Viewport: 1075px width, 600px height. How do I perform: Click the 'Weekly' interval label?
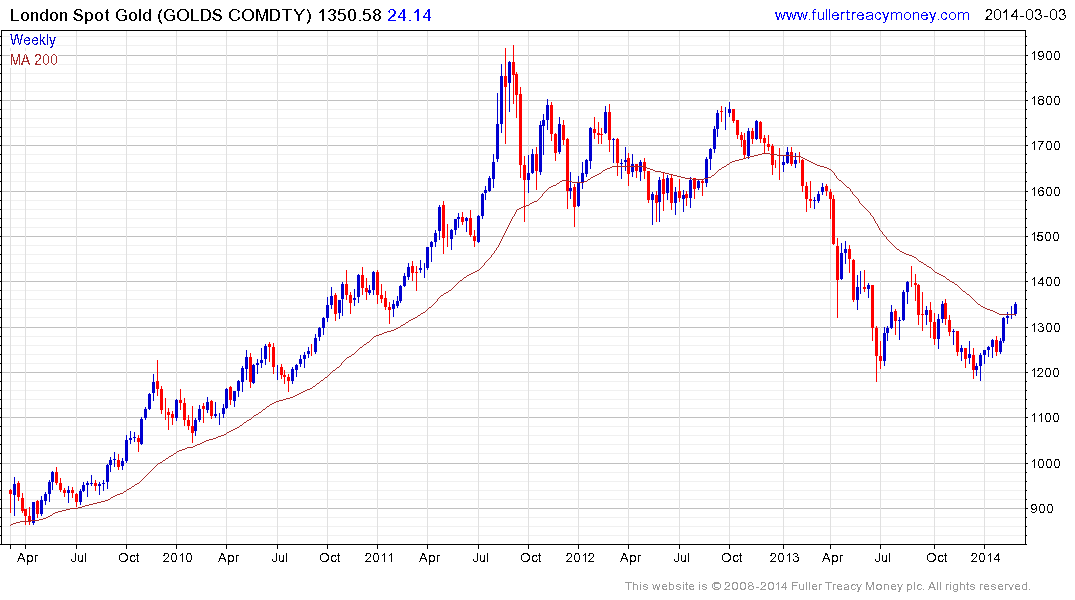(x=33, y=40)
